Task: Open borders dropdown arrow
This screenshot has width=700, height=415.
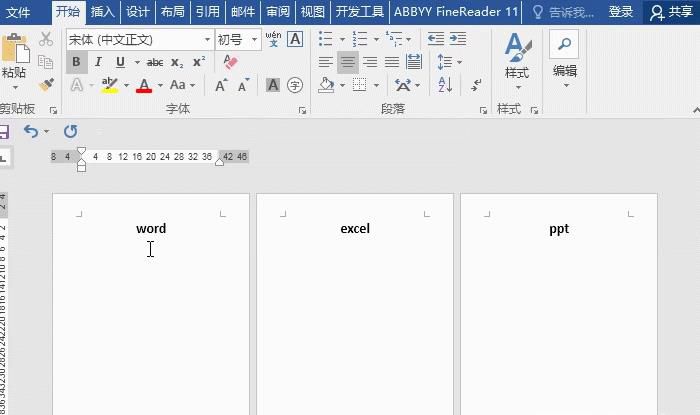Action: tap(376, 85)
